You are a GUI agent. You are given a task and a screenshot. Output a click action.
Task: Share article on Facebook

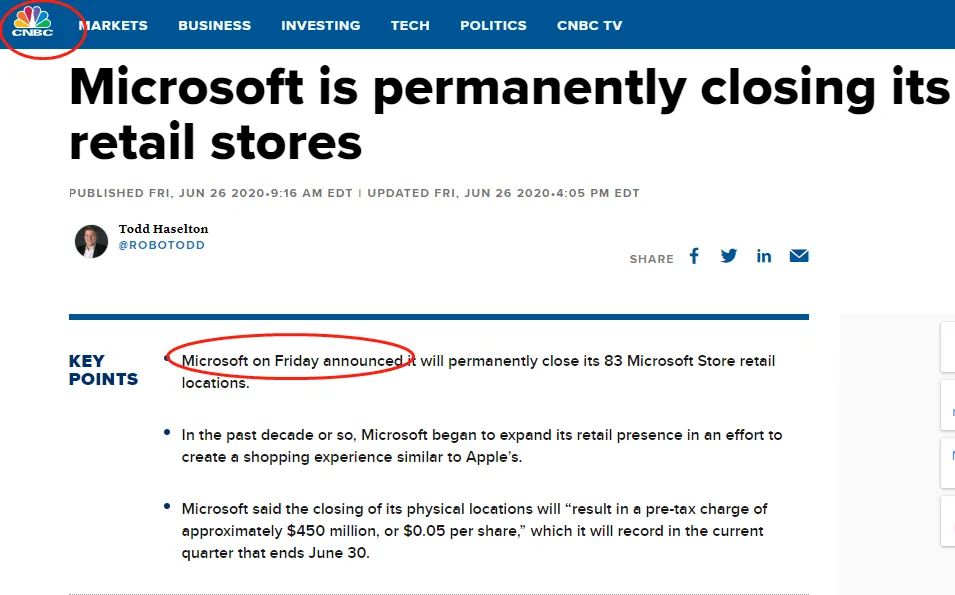pyautogui.click(x=694, y=256)
